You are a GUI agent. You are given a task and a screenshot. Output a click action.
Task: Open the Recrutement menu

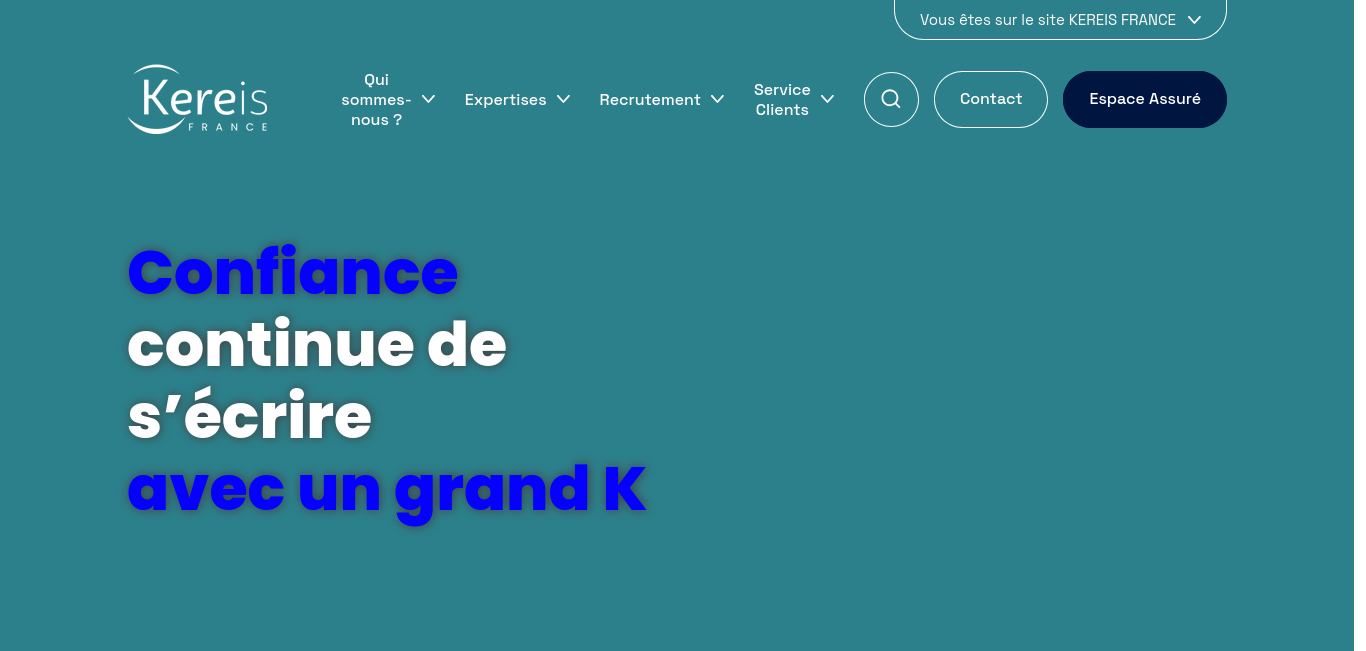tap(650, 99)
